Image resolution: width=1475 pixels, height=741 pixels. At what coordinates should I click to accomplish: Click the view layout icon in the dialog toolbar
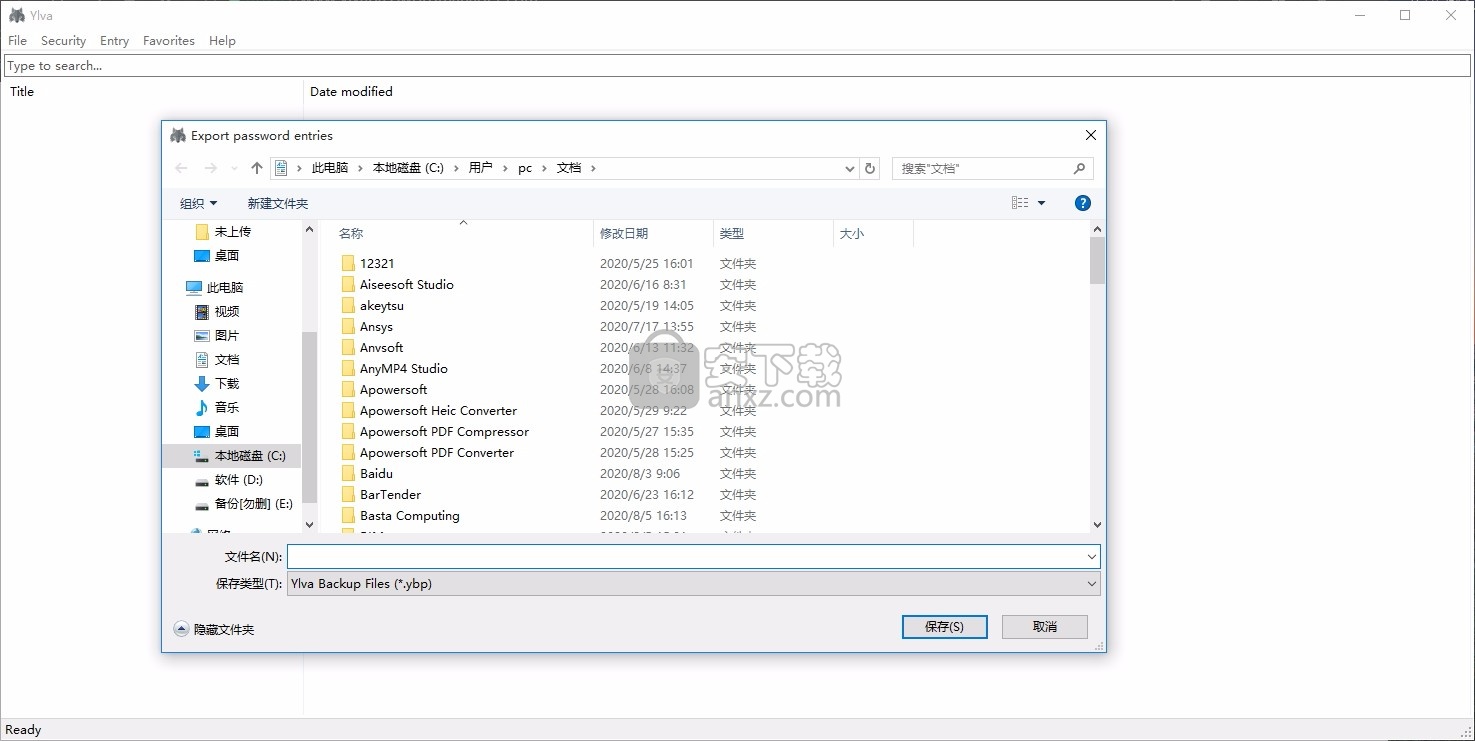pyautogui.click(x=1020, y=203)
